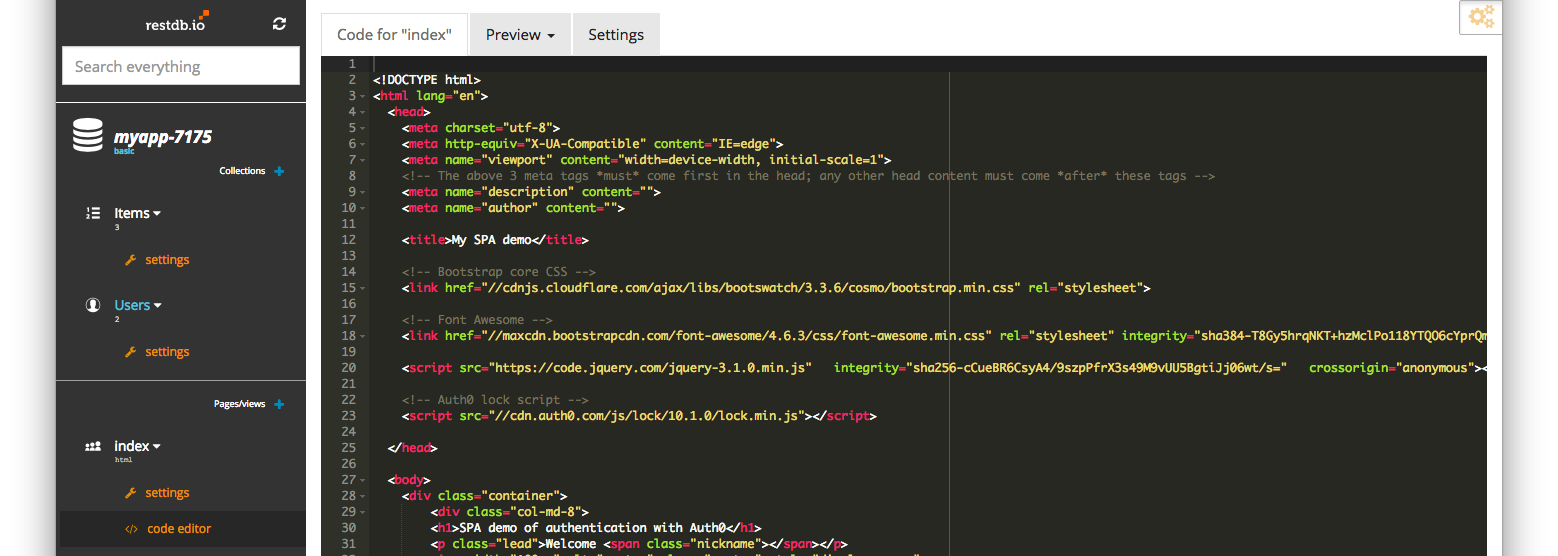Click the X-UA-Compatible meta tag line
The width and height of the screenshot is (1558, 556).
(x=593, y=144)
